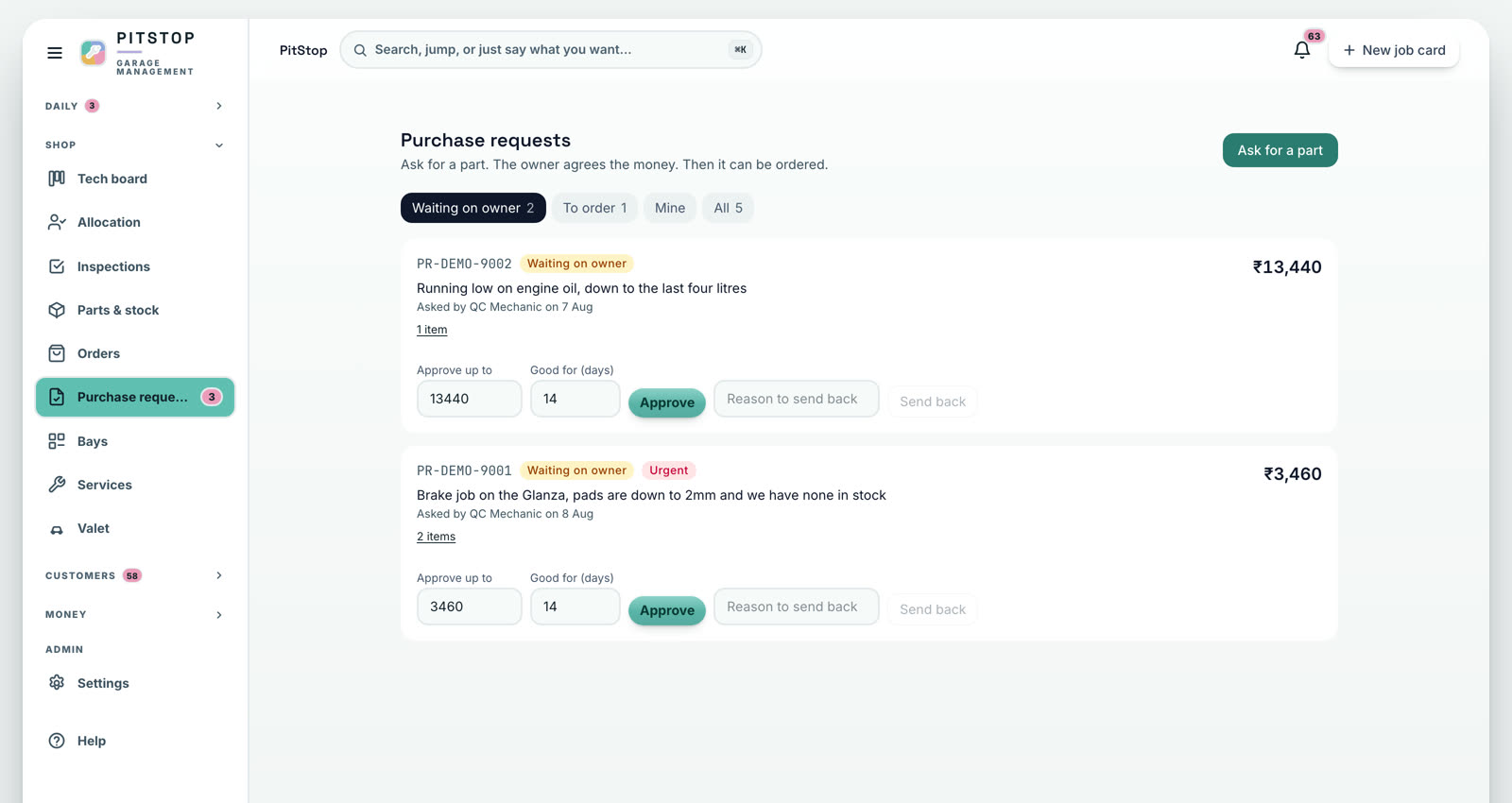This screenshot has height=803, width=1512.
Task: Select the Waiting on owner tab
Action: pyautogui.click(x=473, y=208)
